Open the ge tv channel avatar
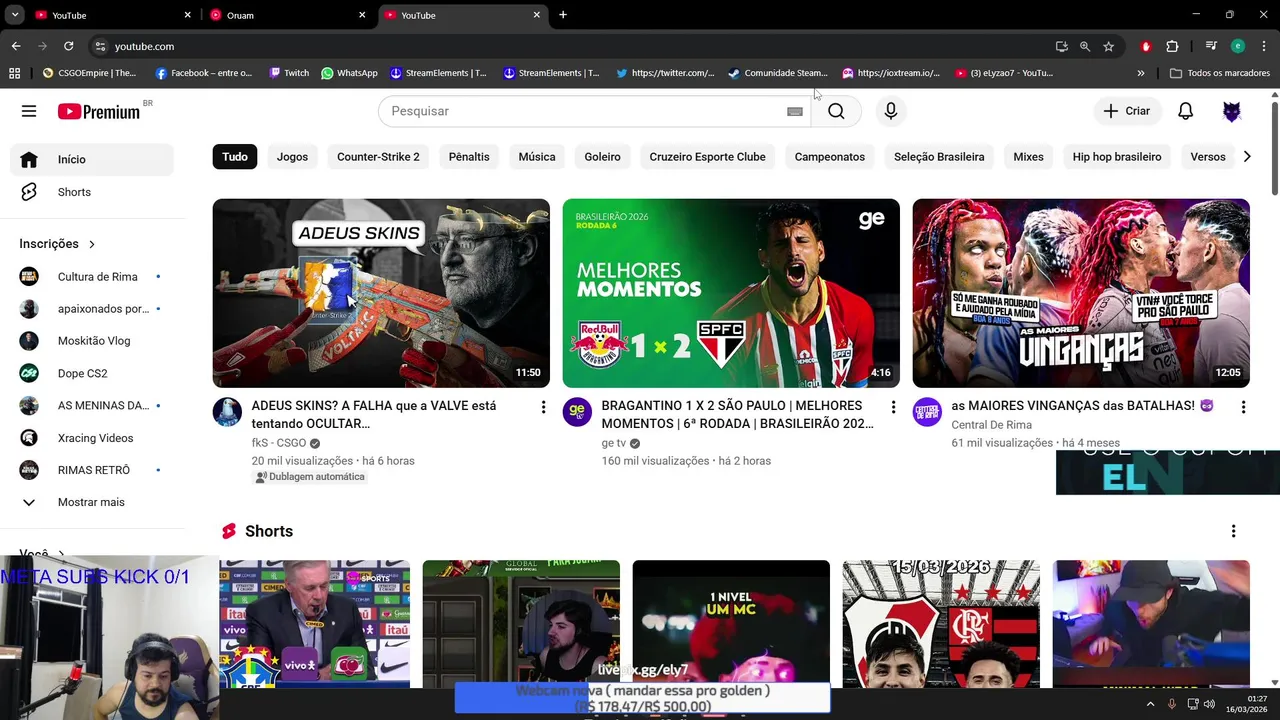The height and width of the screenshot is (720, 1280). pyautogui.click(x=577, y=412)
